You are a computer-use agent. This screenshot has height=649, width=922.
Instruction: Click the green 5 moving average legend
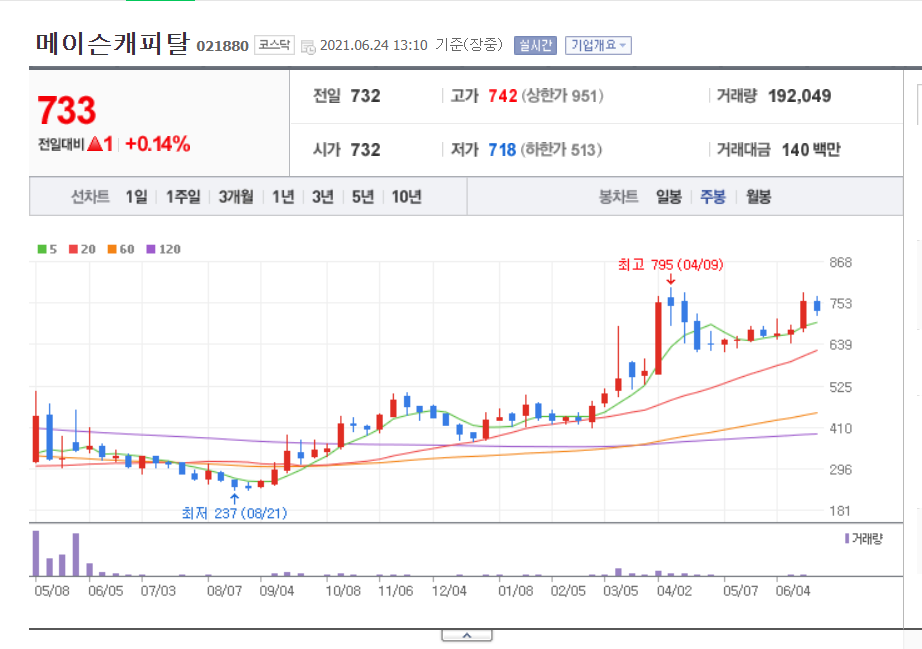pos(47,249)
